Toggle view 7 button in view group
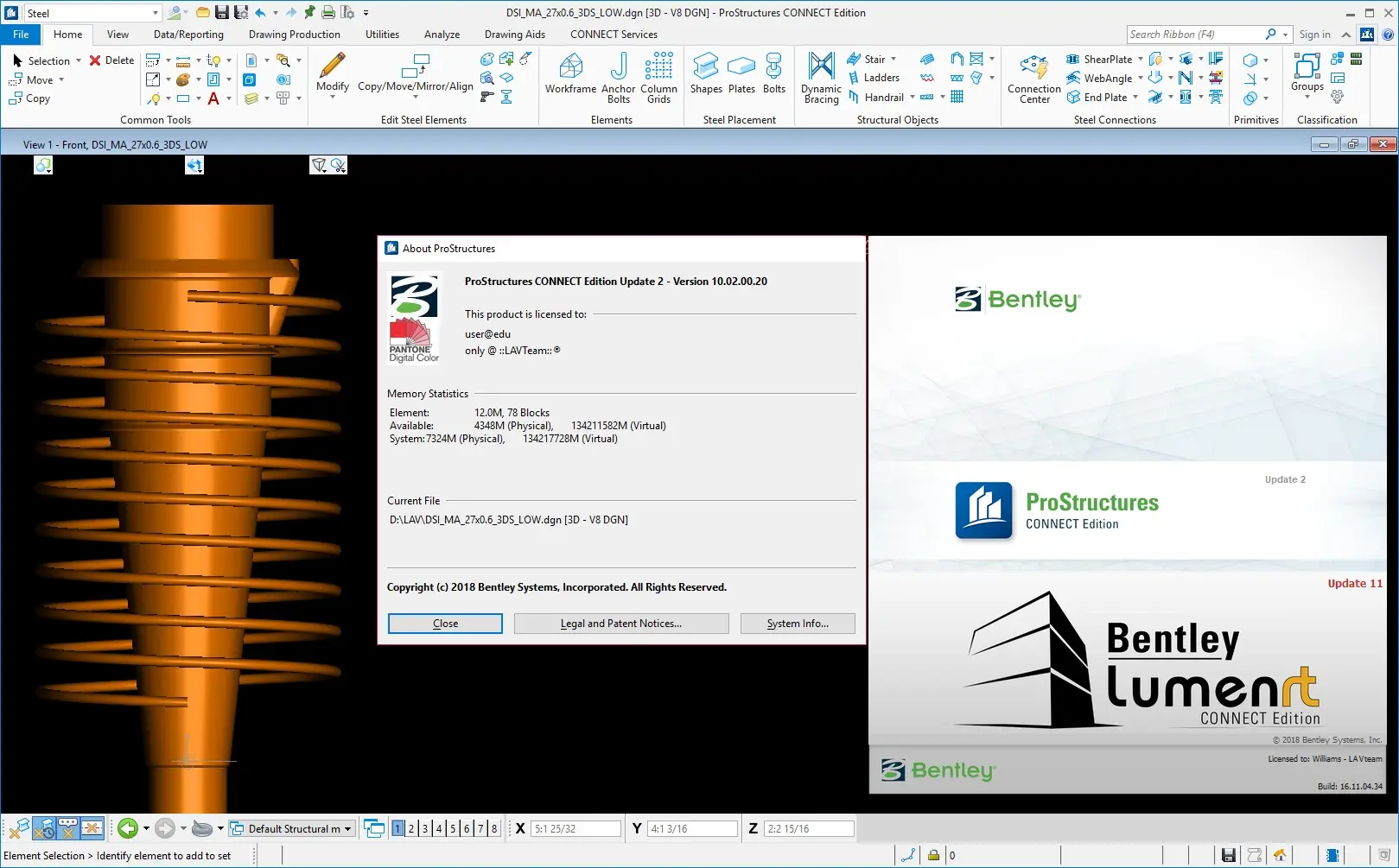Image resolution: width=1399 pixels, height=868 pixels. coord(480,828)
